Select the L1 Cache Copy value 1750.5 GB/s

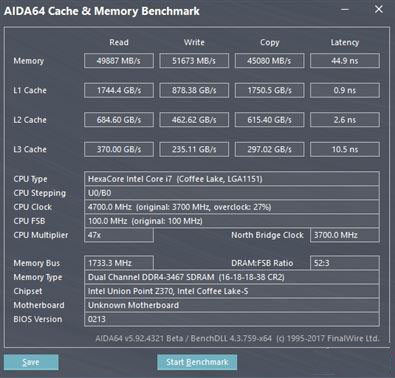coord(269,90)
